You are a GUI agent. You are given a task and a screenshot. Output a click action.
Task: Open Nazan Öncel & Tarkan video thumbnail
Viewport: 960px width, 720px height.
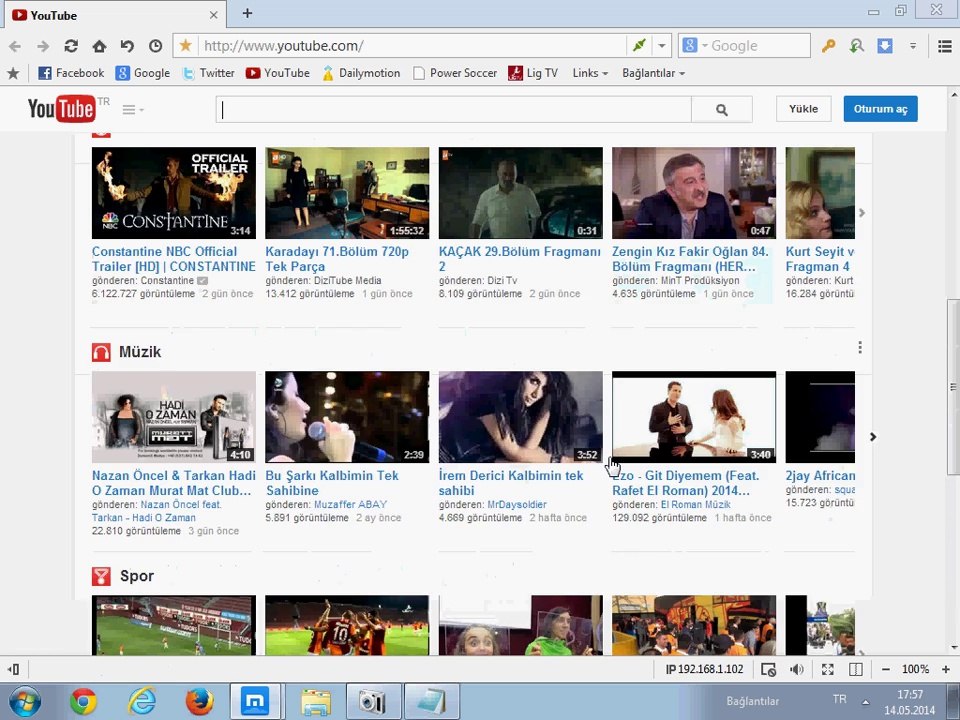[x=174, y=417]
